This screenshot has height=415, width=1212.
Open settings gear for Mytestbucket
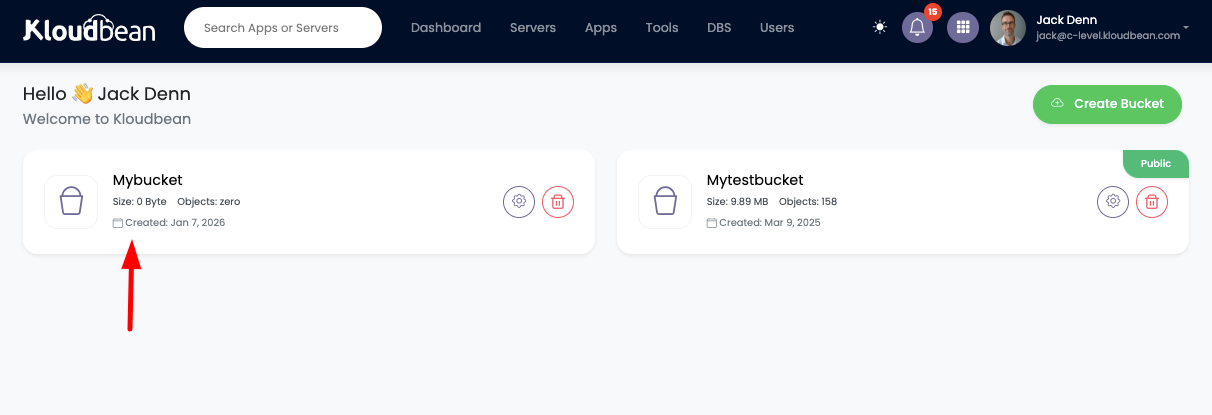point(1112,202)
